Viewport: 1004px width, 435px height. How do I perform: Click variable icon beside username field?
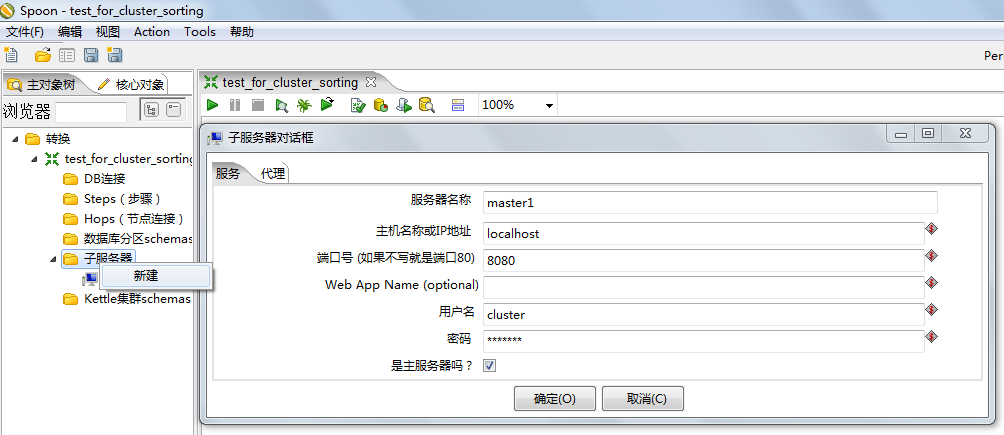[x=932, y=309]
